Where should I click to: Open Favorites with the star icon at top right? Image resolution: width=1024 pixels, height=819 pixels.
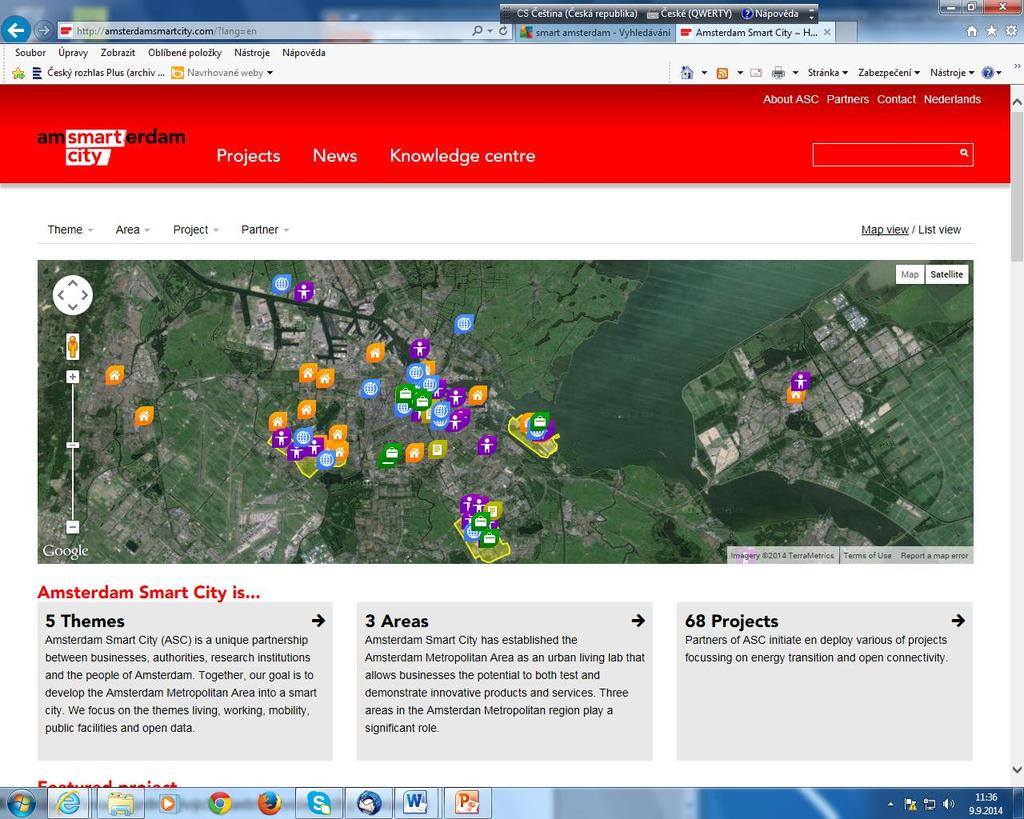991,31
